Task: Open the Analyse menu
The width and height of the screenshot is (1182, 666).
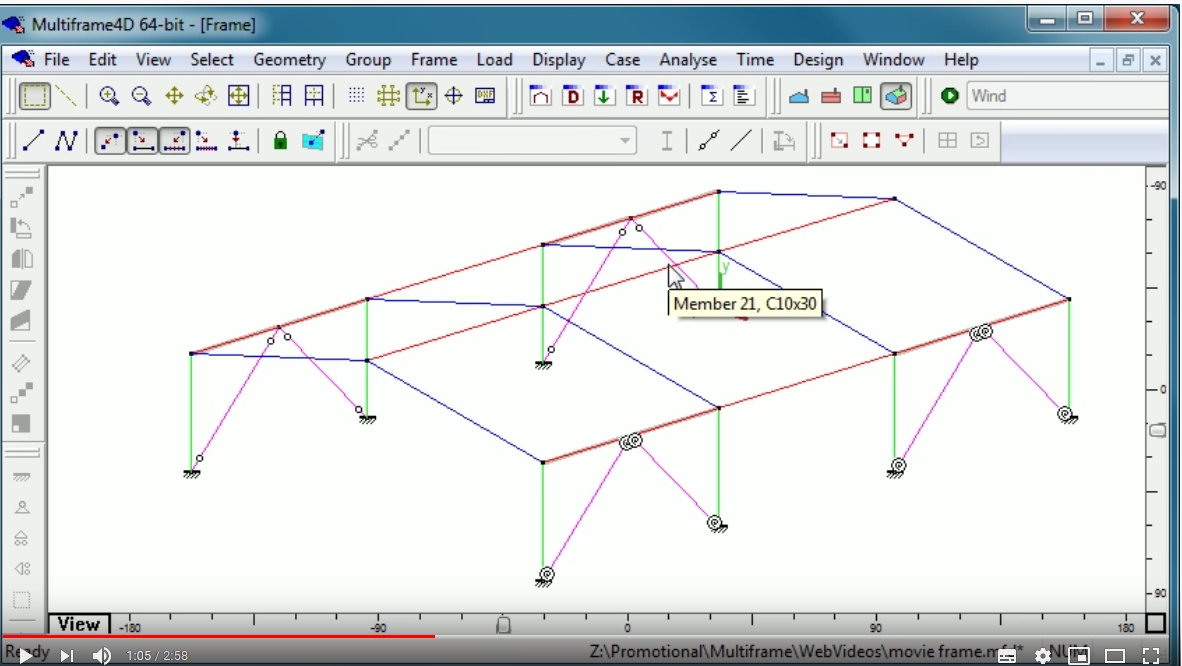Action: click(x=688, y=59)
